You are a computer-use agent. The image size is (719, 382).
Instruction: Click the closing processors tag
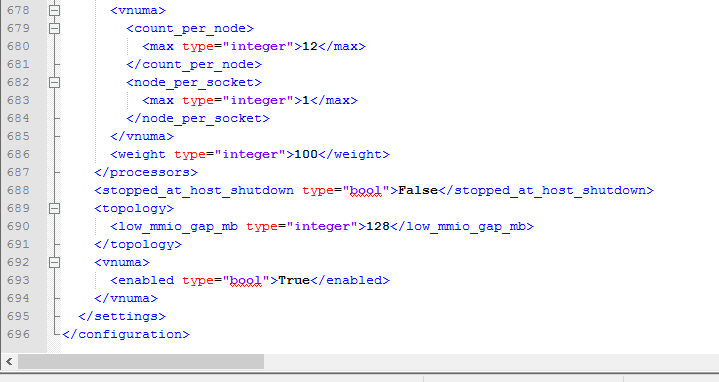(x=146, y=173)
